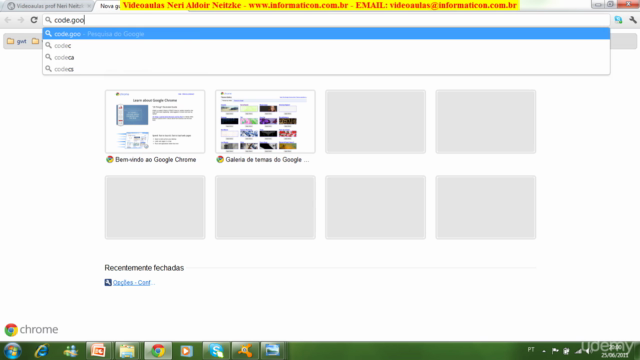Viewport: 640px width, 360px height.
Task: Open the picture viewer taskbar icon
Action: pyautogui.click(x=273, y=351)
